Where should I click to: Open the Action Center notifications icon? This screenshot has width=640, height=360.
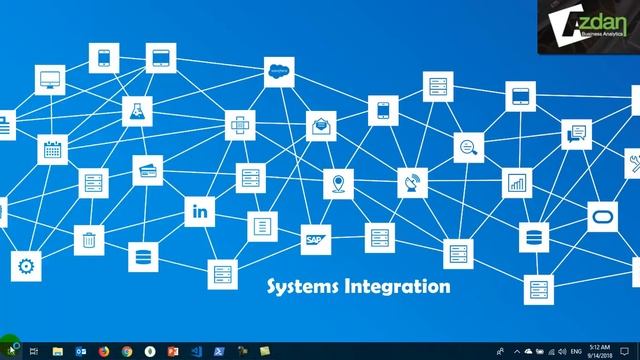pos(624,351)
